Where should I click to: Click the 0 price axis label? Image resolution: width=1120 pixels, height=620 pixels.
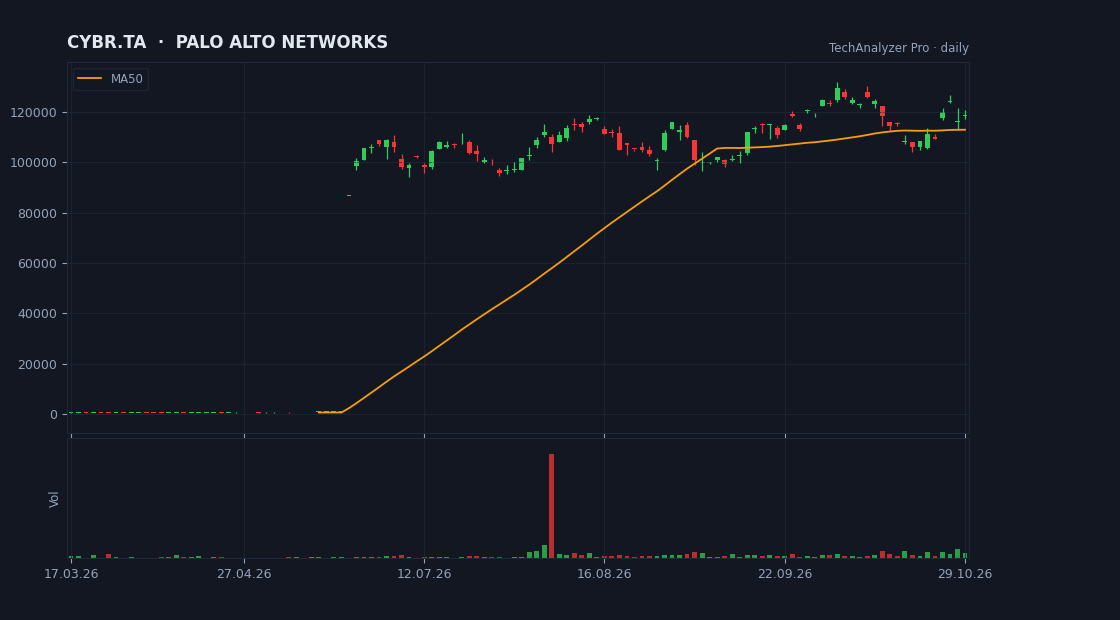(54, 414)
